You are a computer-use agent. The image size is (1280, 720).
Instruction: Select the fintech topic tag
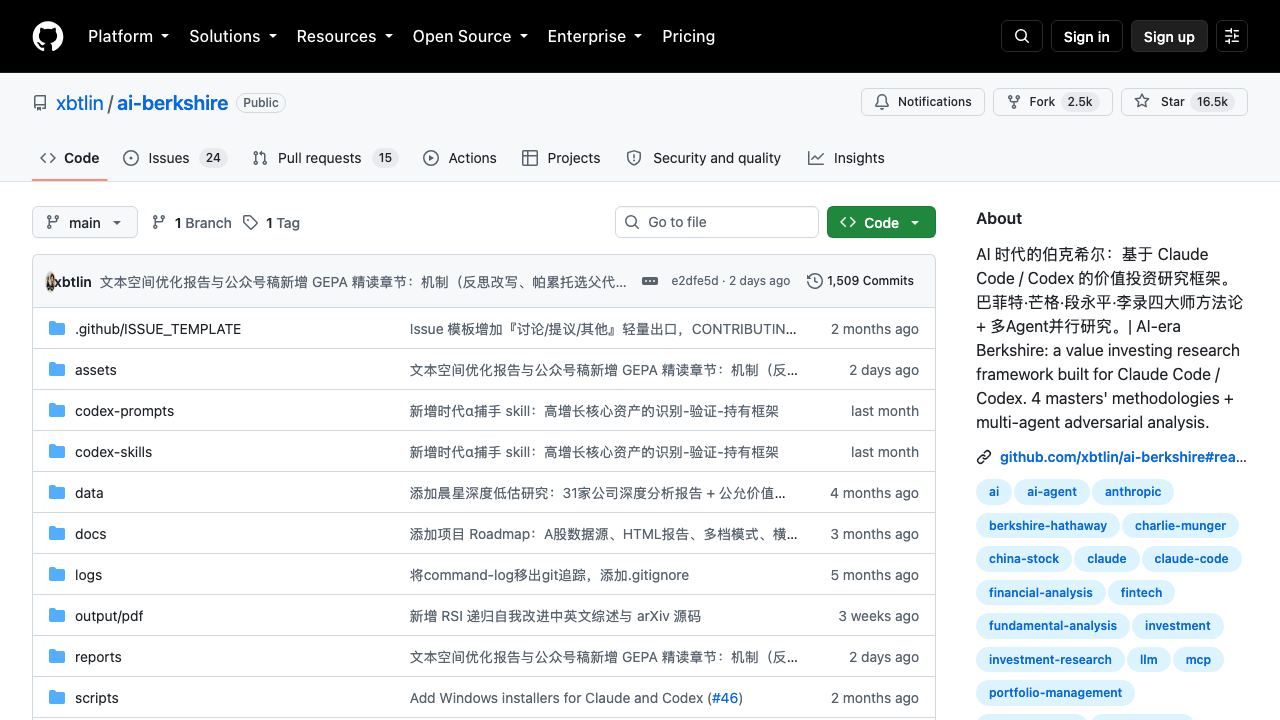click(x=1141, y=592)
